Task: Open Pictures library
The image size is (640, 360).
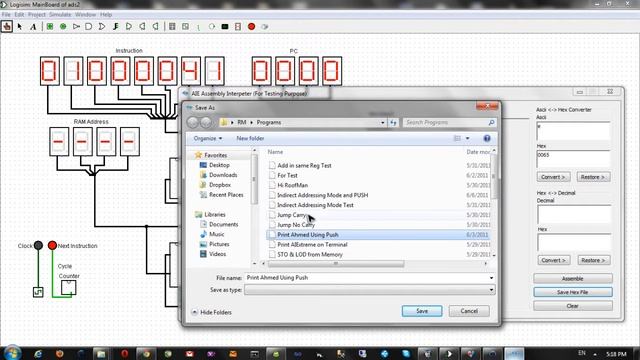Action: click(x=219, y=244)
